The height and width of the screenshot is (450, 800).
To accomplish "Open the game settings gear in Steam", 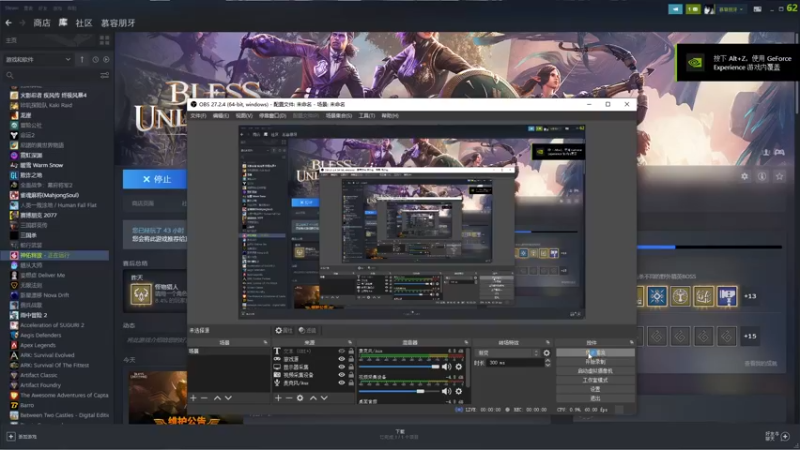I will (x=744, y=177).
